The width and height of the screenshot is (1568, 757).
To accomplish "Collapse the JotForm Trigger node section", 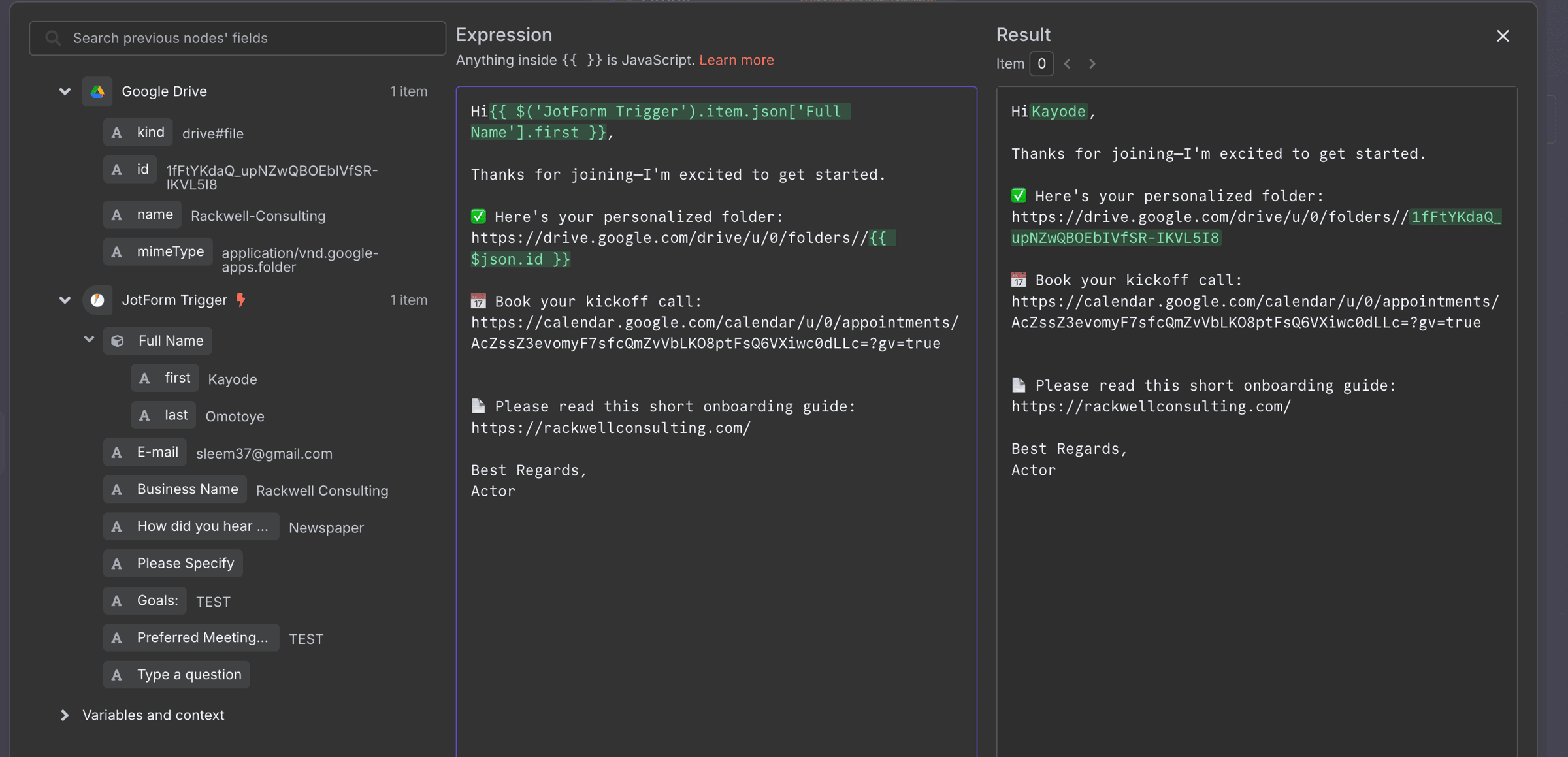I will coord(65,300).
